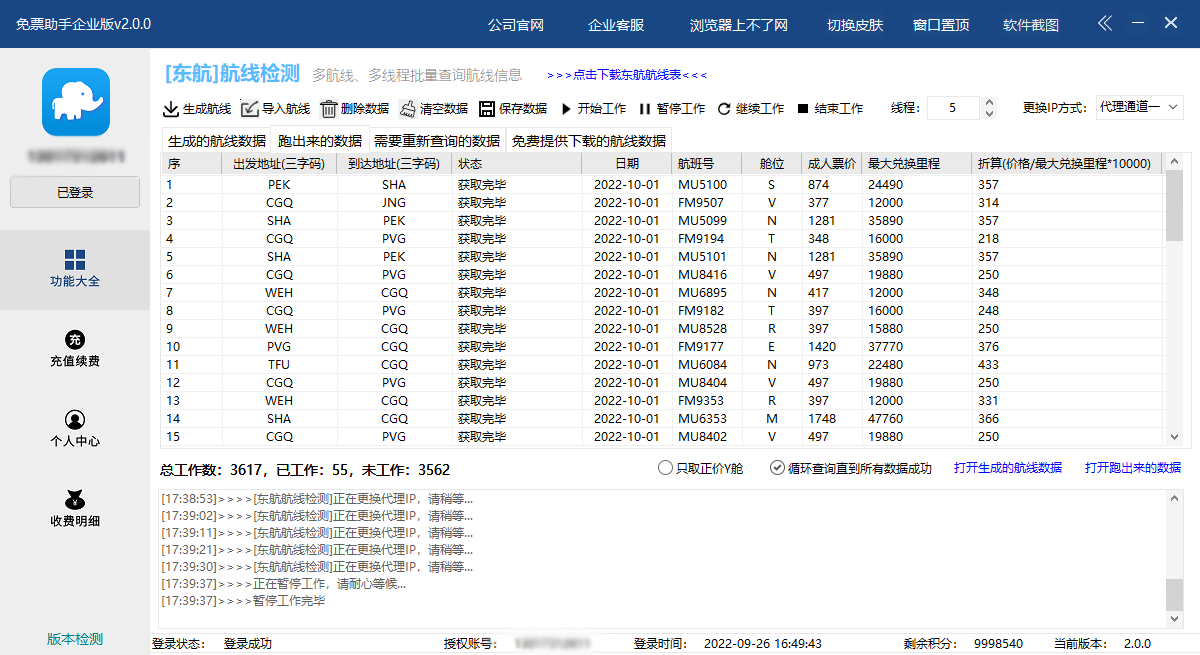Click the 点击下载东航航线表 link
Screen dimensions: 1200x655
pyautogui.click(x=627, y=75)
